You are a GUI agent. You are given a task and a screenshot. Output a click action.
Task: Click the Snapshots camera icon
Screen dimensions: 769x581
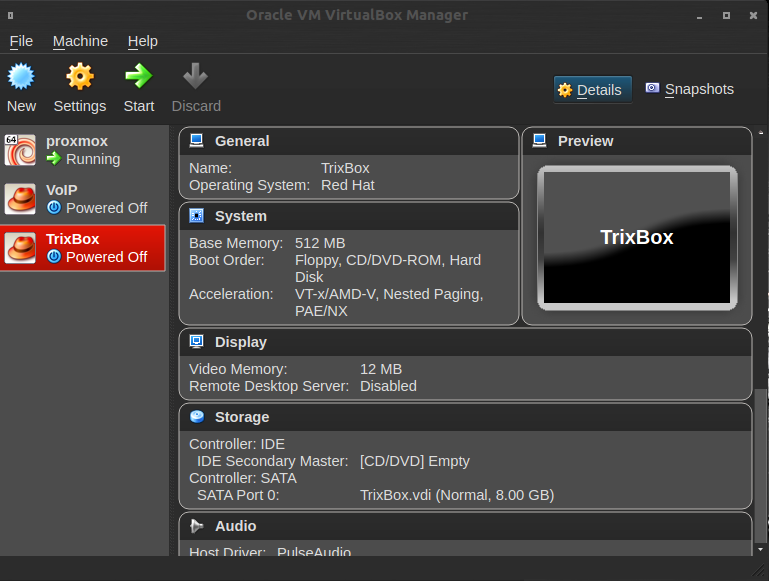point(652,88)
